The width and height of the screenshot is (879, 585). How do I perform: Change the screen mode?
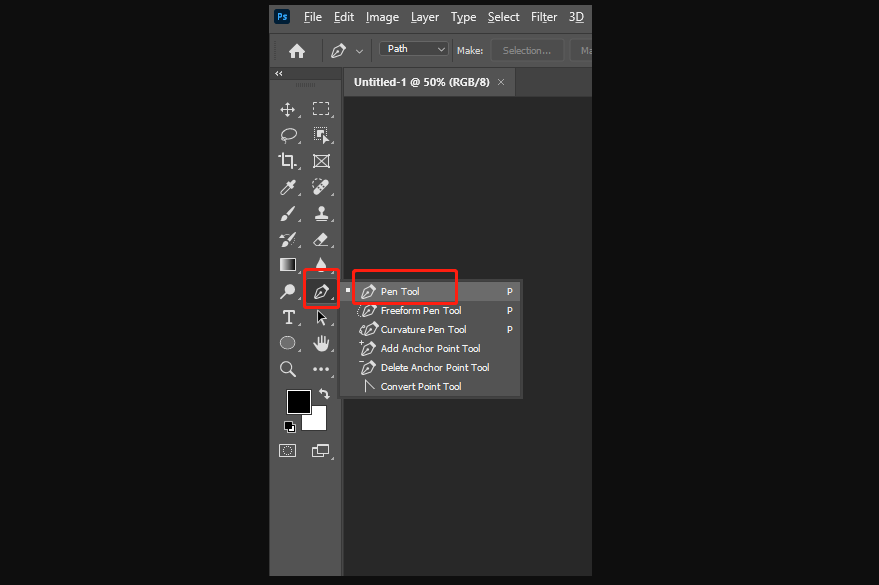point(321,451)
